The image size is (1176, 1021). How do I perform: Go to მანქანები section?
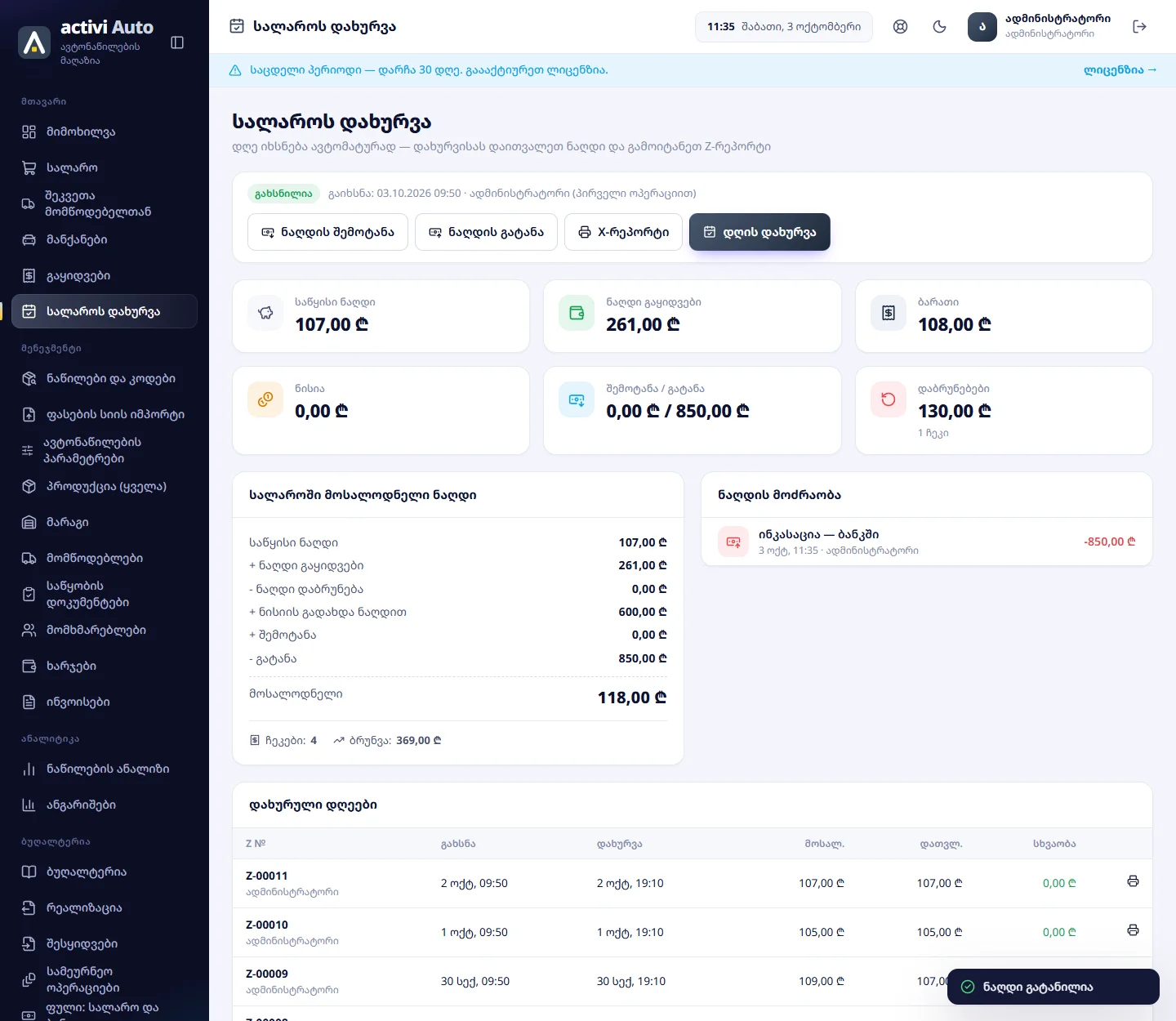click(105, 239)
